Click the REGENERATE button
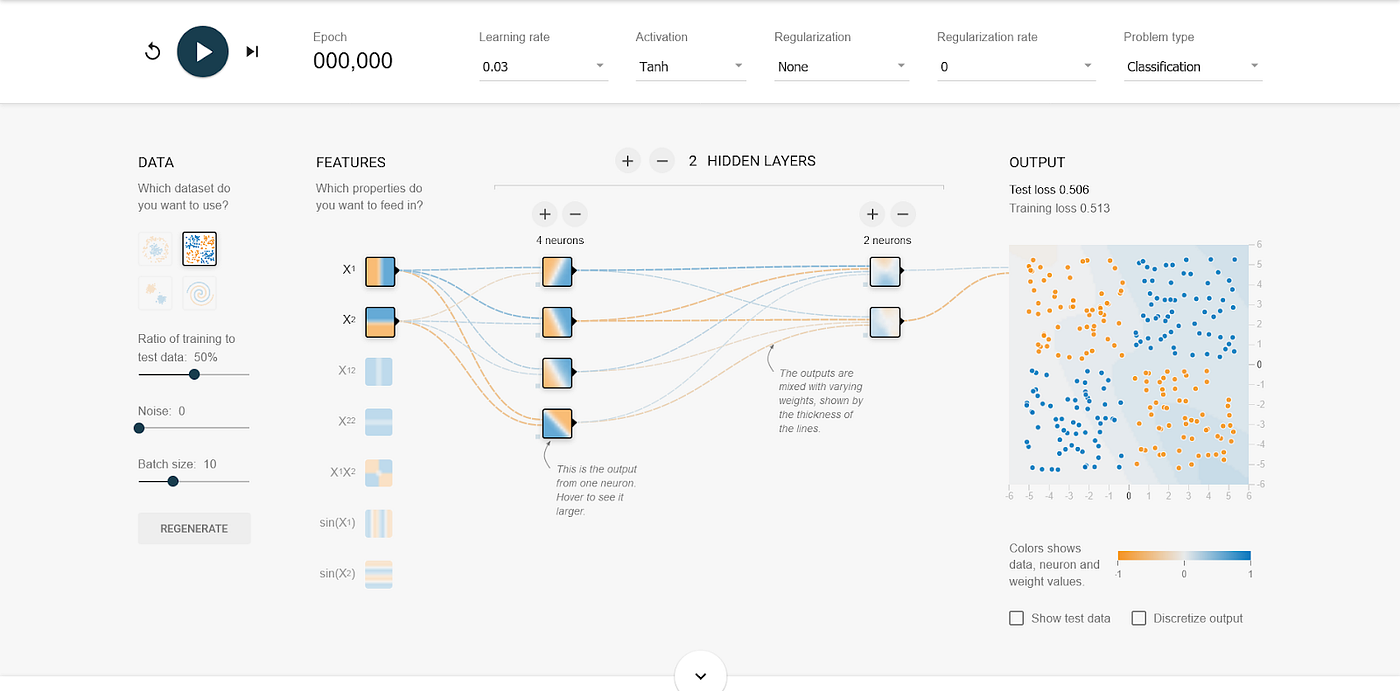 click(x=194, y=528)
